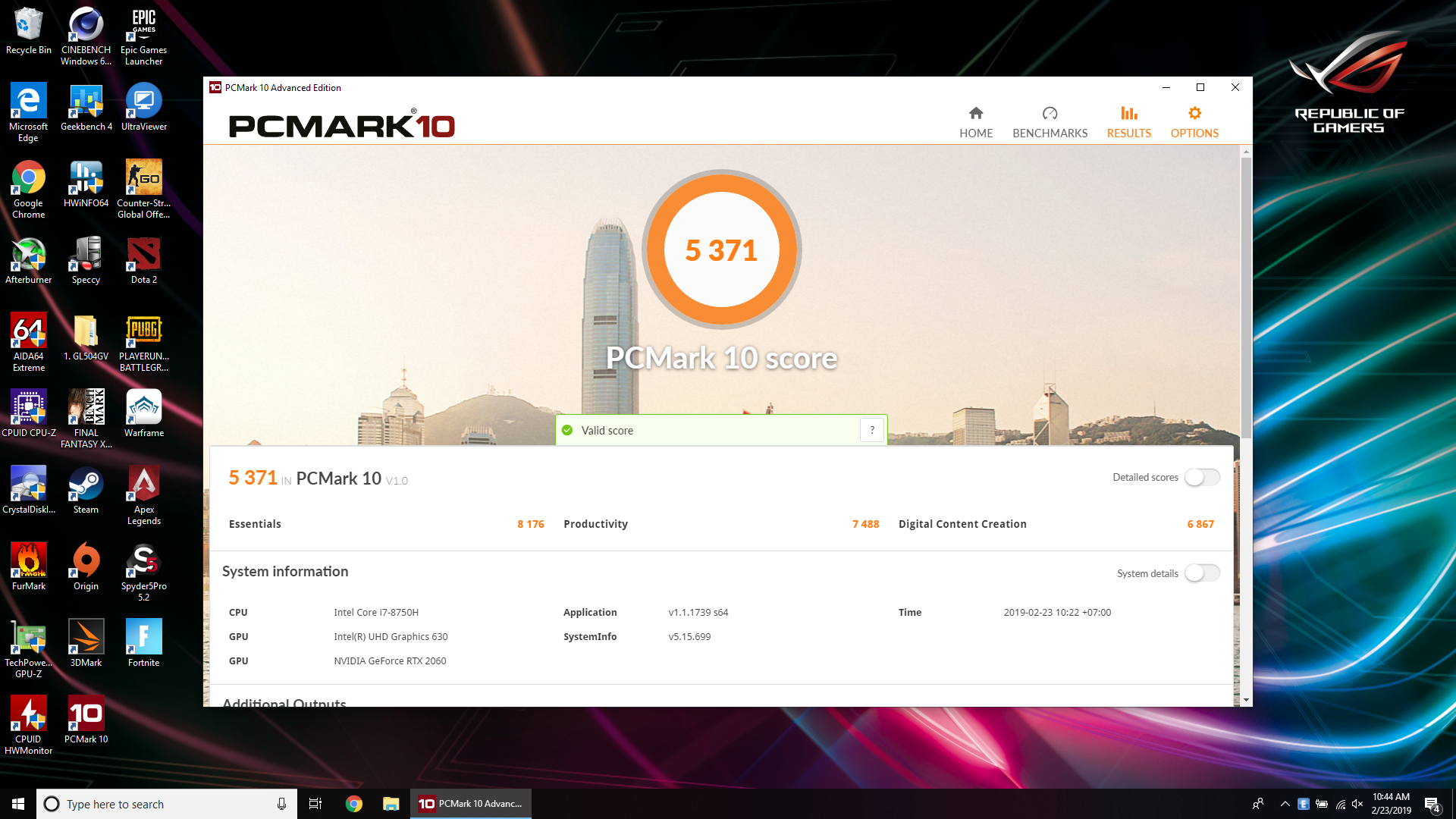This screenshot has width=1456, height=819.
Task: Select the Warframe desktop icon
Action: coord(143,413)
